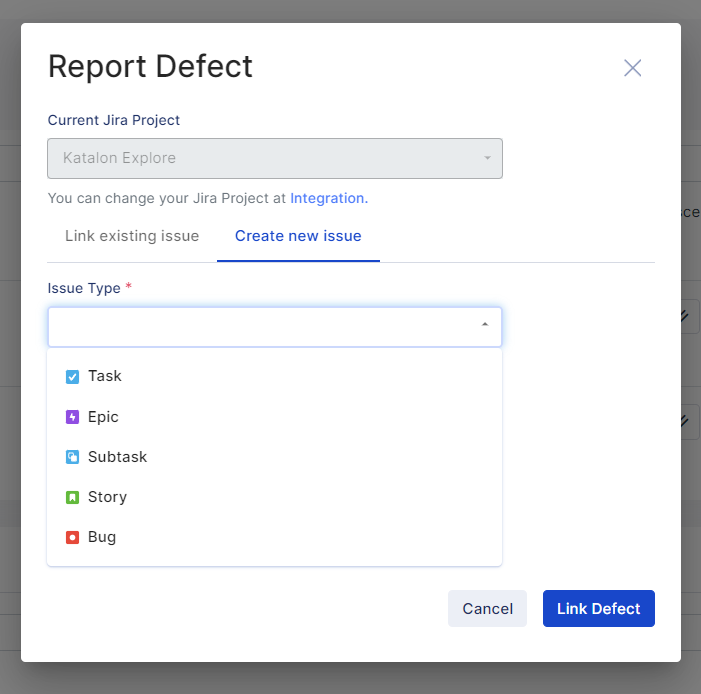The height and width of the screenshot is (694, 701).
Task: Select Task as the issue type
Action: point(105,377)
